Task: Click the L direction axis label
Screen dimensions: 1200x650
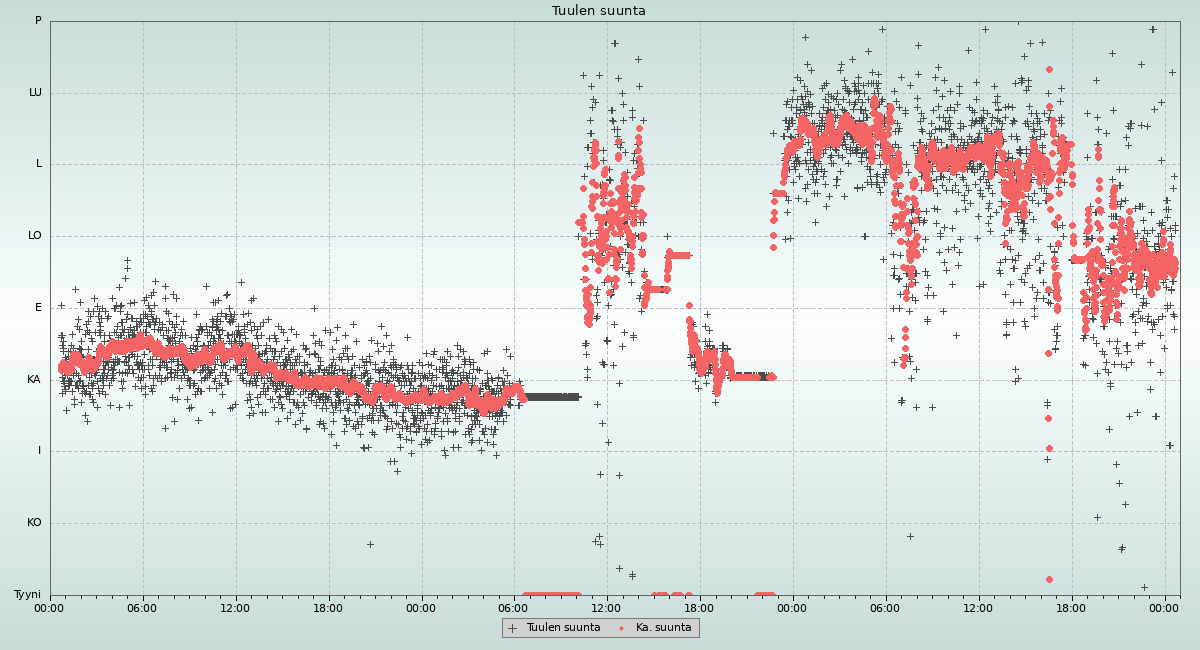Action: (39, 164)
